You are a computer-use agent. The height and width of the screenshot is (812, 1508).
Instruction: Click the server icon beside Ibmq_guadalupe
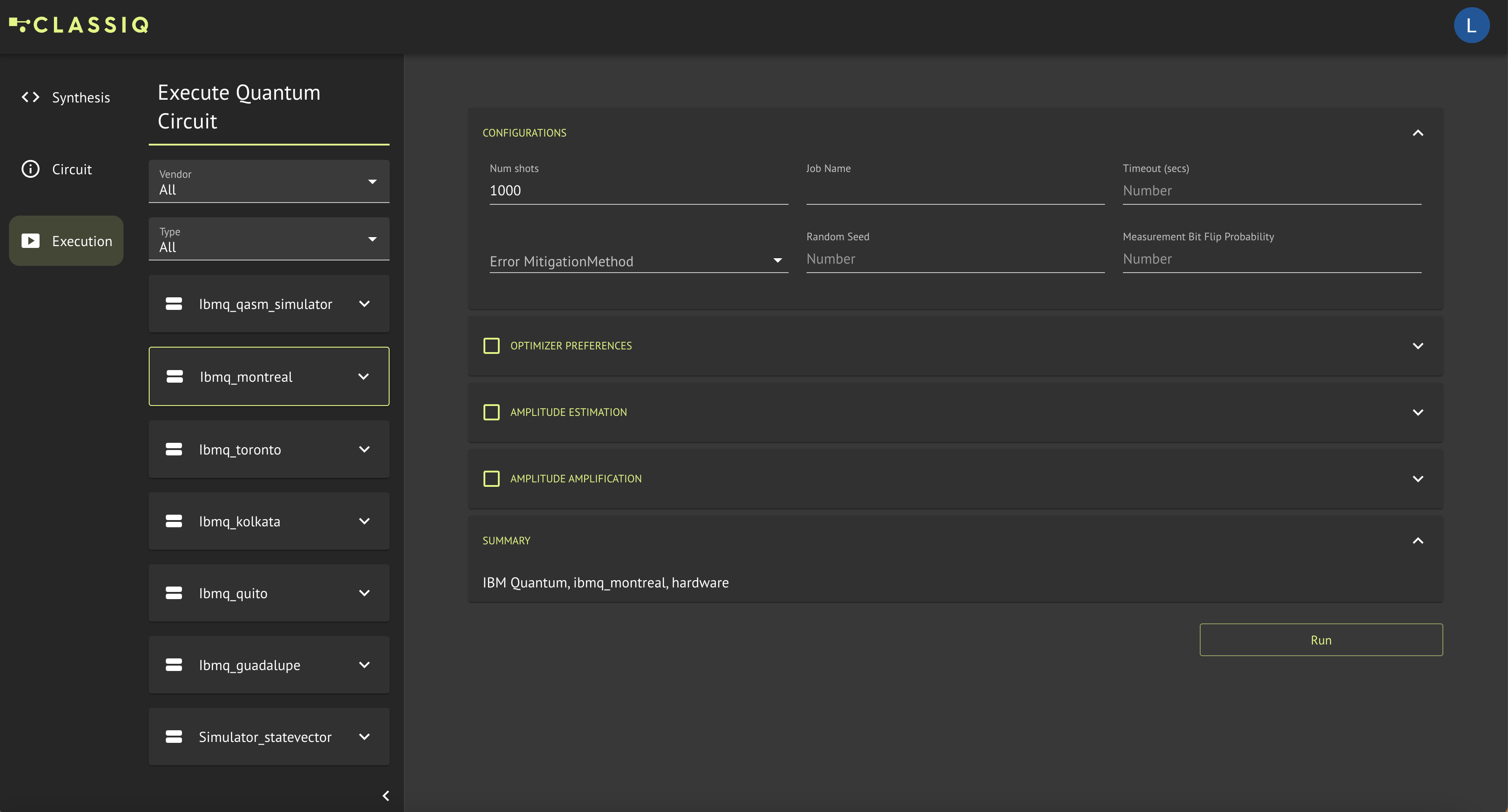(x=174, y=665)
